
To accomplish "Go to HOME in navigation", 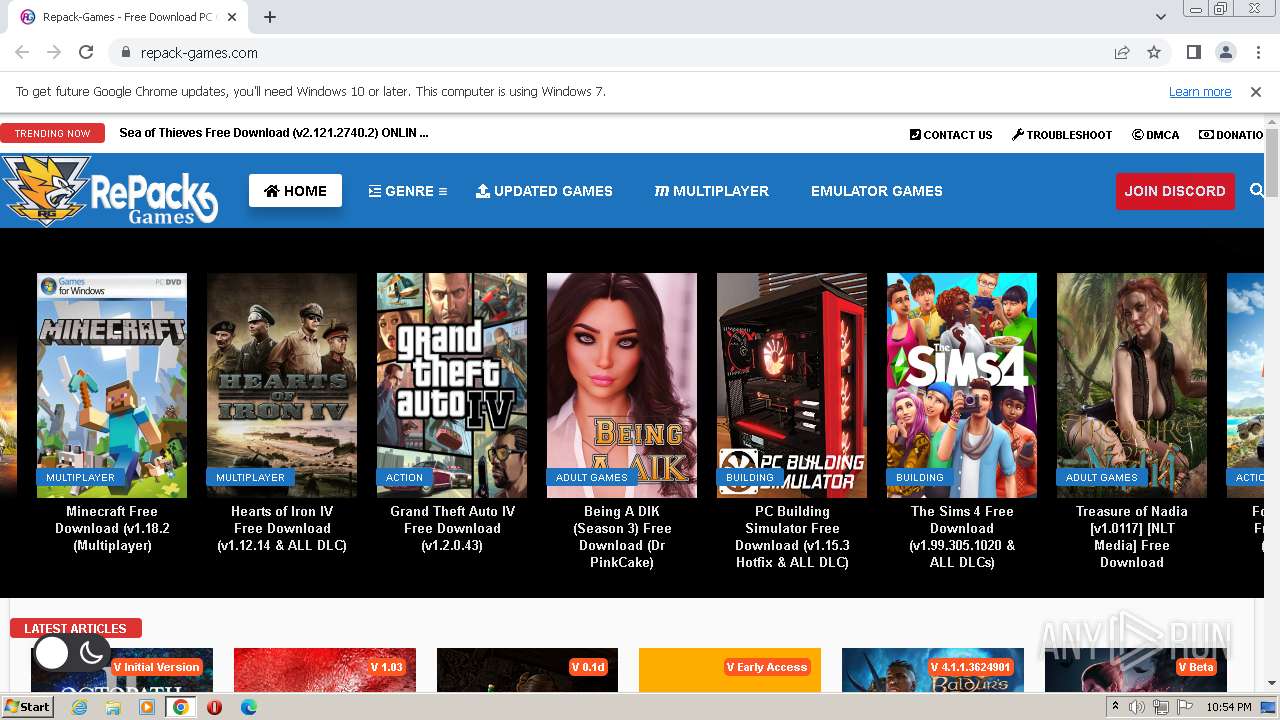I will coord(295,191).
